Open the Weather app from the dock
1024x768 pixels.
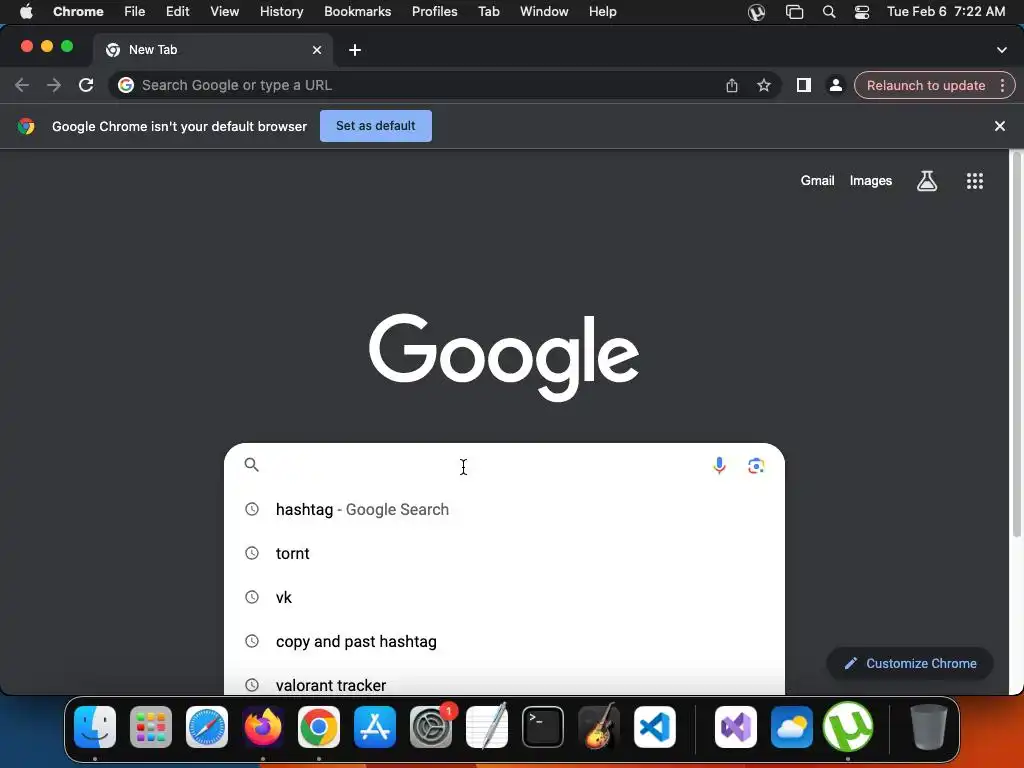792,726
